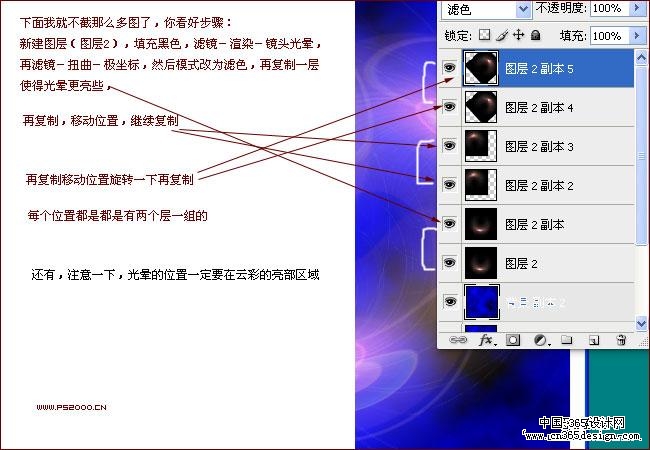
Task: Open the 填充 slider arrow
Action: point(639,35)
